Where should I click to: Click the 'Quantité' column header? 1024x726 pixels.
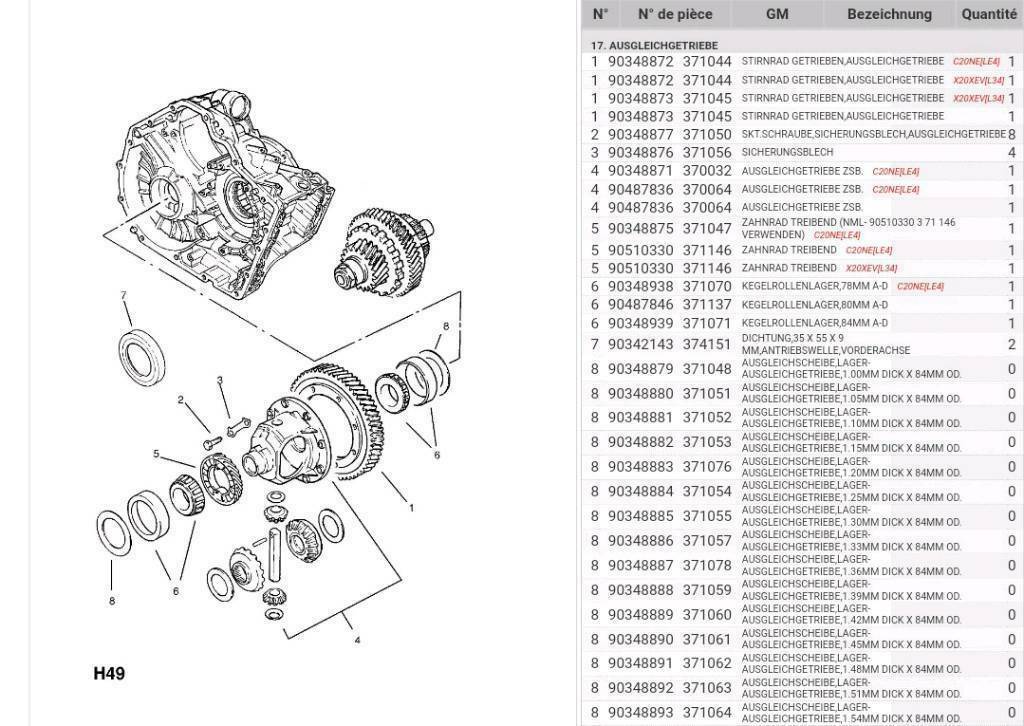click(988, 14)
